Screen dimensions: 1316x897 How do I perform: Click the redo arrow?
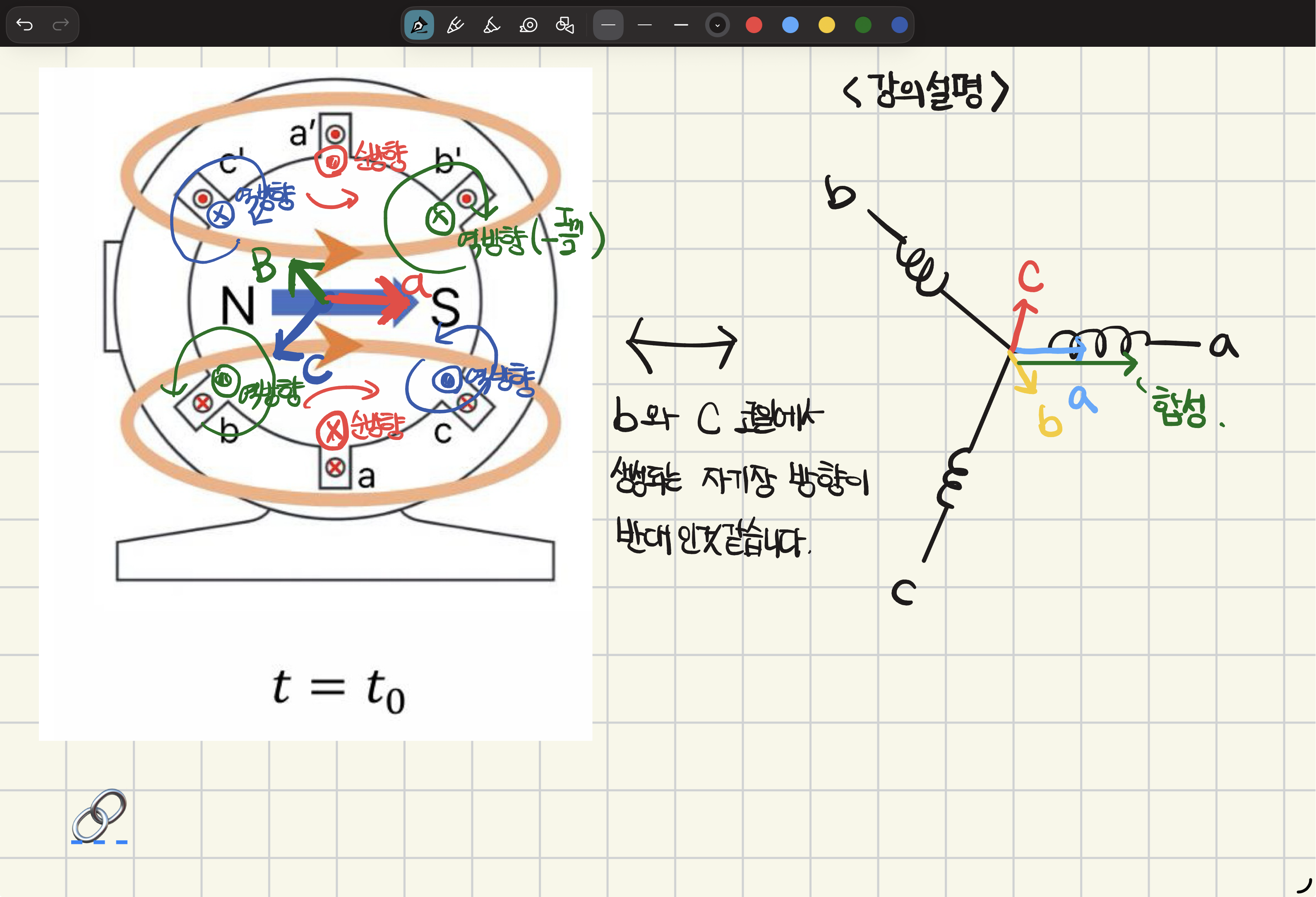pyautogui.click(x=60, y=24)
